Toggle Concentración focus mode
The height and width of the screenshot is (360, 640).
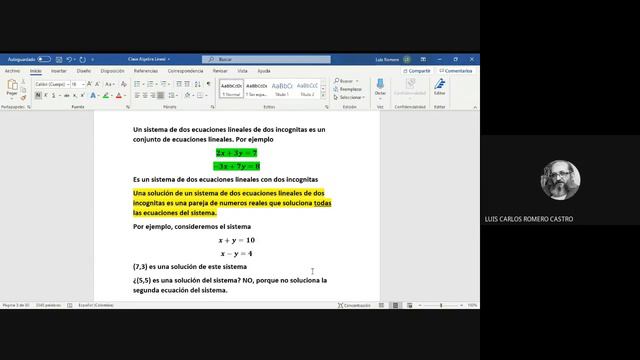pyautogui.click(x=354, y=305)
